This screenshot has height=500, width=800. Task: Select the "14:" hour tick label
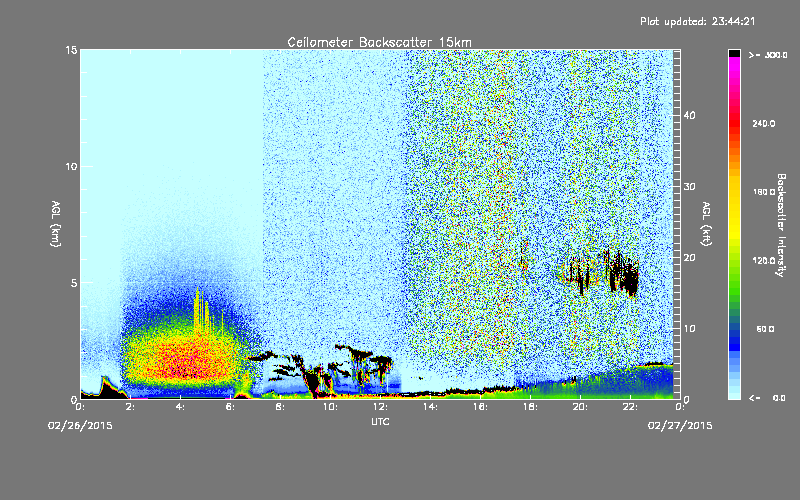(x=430, y=407)
